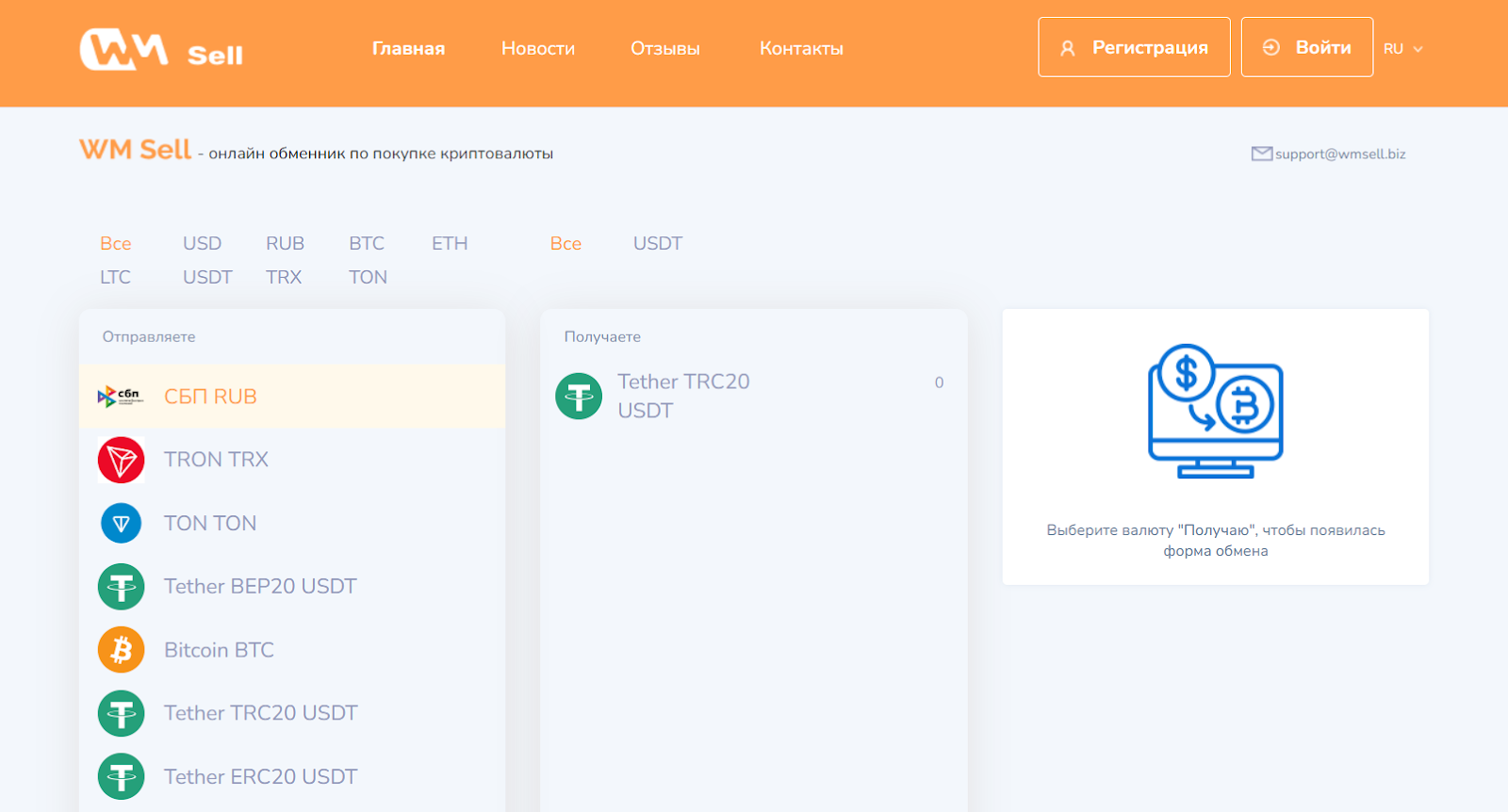The height and width of the screenshot is (812, 1508).
Task: Open the support@wmsell.biz email link
Action: (1340, 154)
